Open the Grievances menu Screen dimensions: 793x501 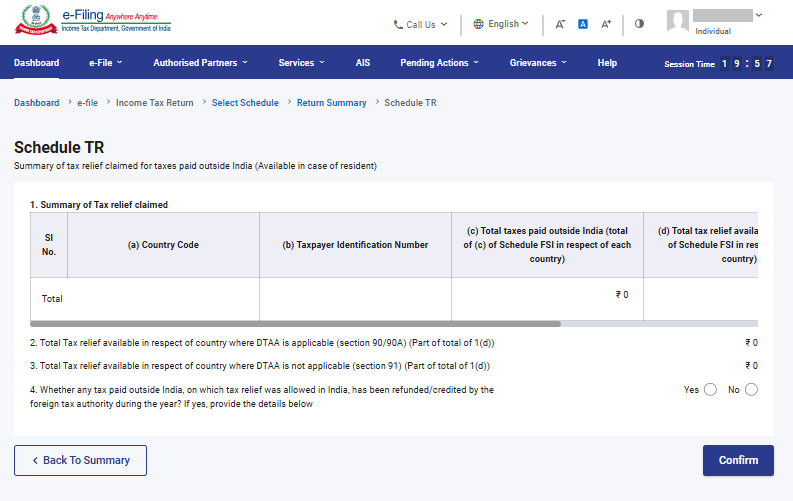[538, 63]
